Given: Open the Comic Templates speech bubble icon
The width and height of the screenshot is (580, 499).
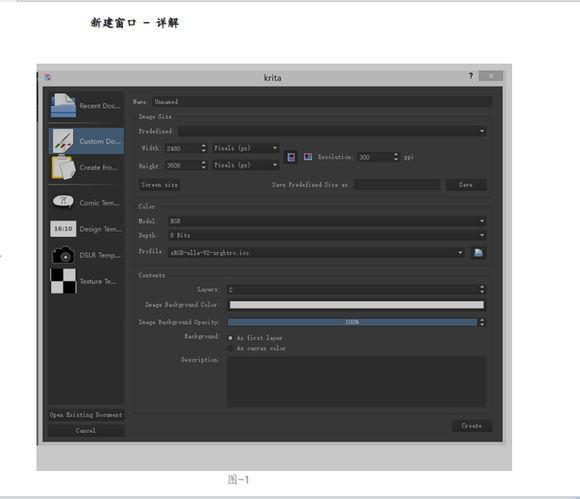Looking at the screenshot, I should [63, 202].
